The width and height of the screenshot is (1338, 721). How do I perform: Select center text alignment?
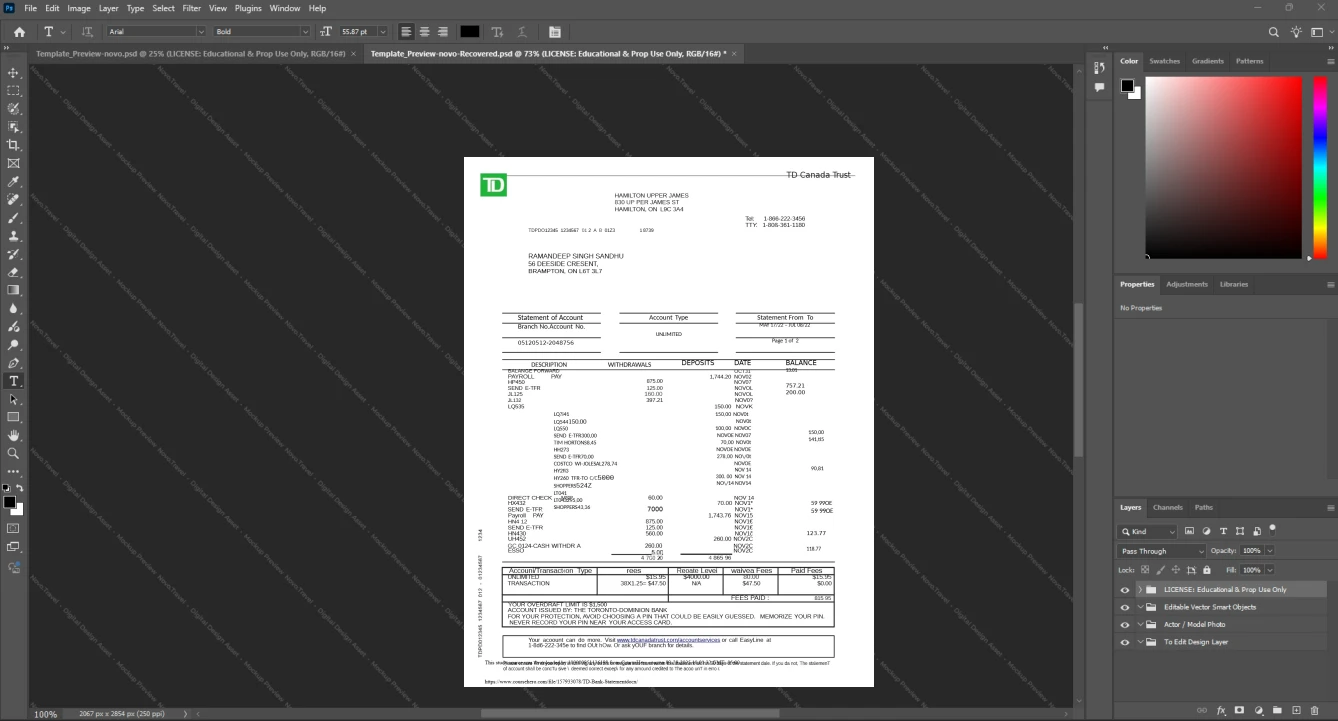tap(424, 32)
